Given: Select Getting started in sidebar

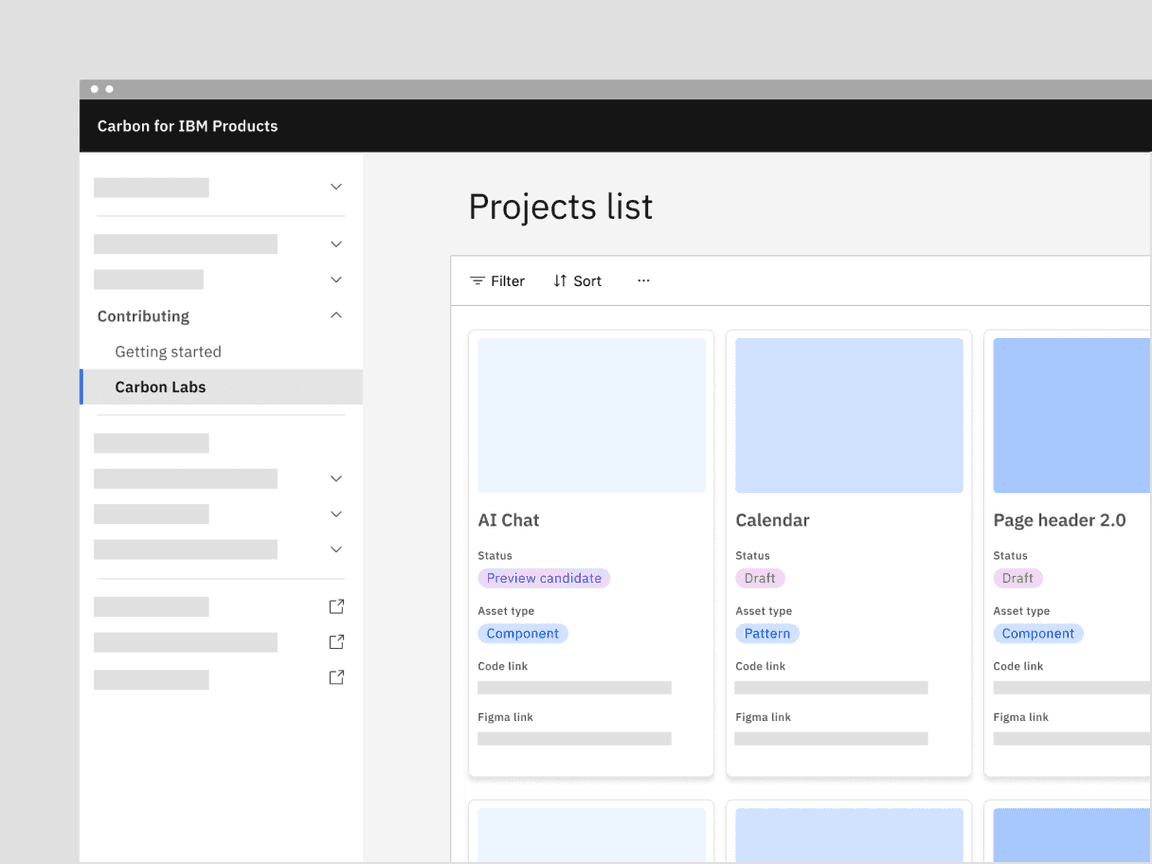Looking at the screenshot, I should (168, 352).
